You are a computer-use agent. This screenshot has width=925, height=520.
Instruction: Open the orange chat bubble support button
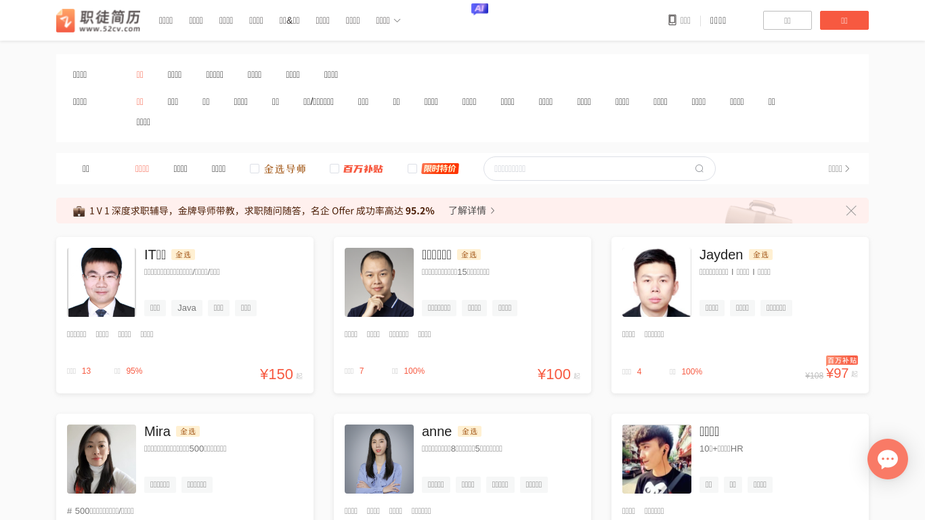(887, 459)
